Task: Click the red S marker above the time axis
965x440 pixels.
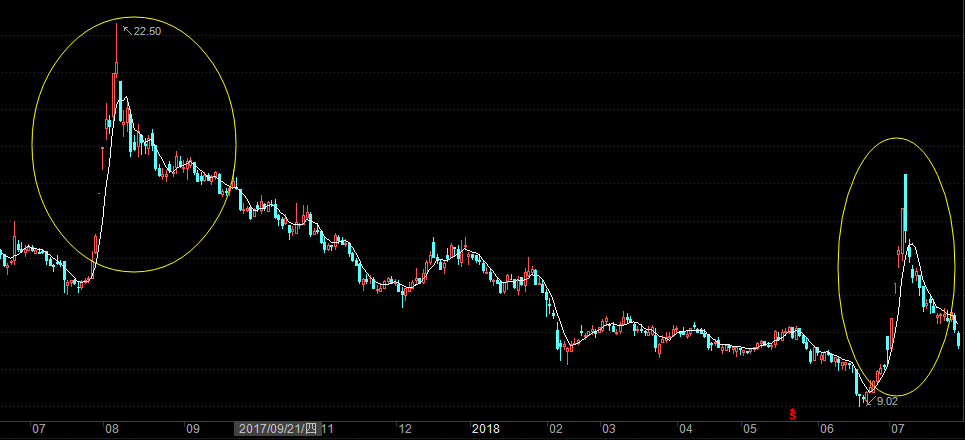Action: (794, 414)
